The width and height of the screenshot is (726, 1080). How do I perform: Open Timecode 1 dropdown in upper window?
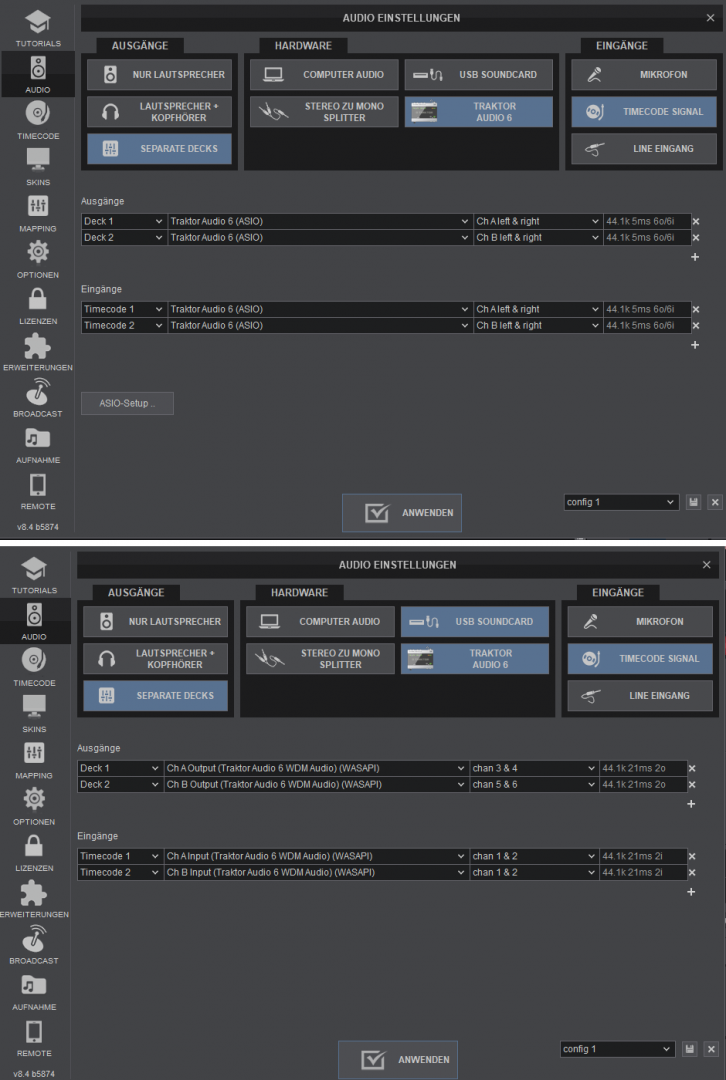124,309
